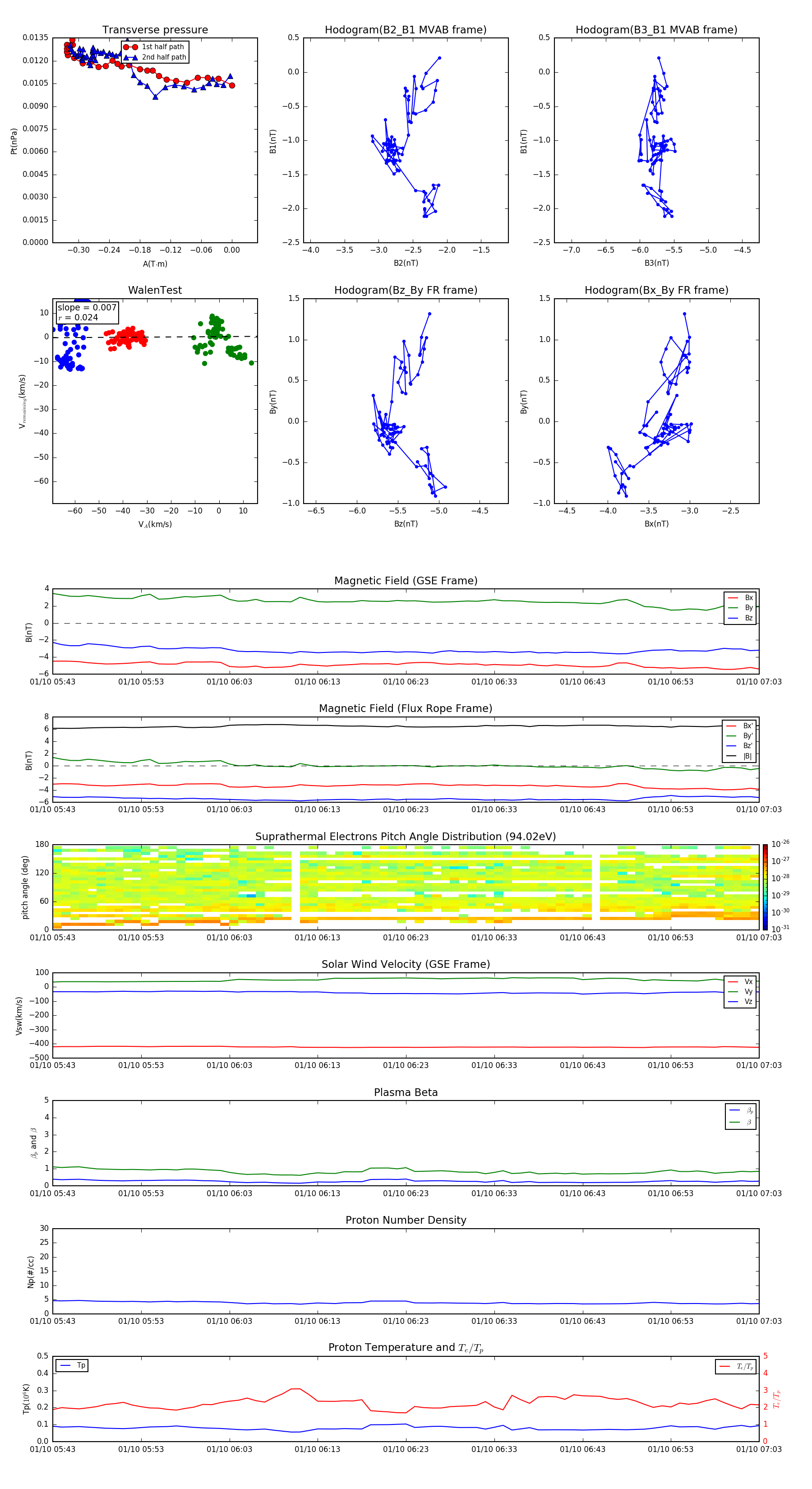The height and width of the screenshot is (1489, 812).
Task: Click the "Bx'" legend entry in Flux Rope plot
Action: pyautogui.click(x=740, y=726)
